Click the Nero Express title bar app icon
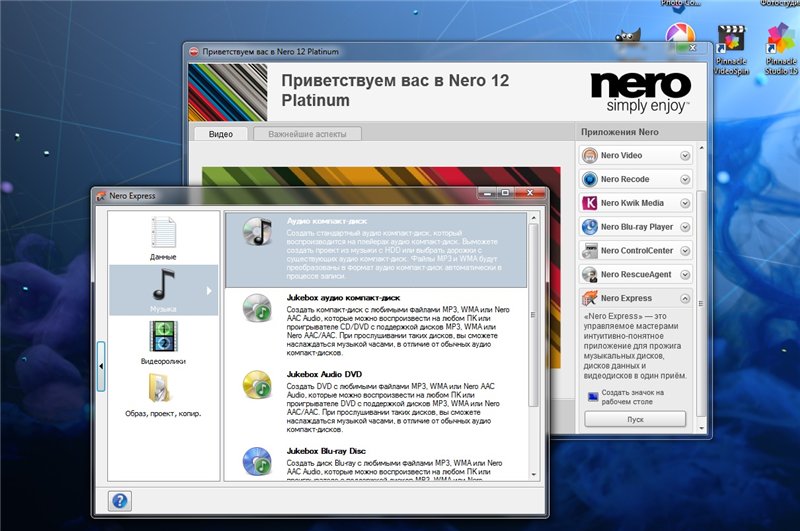The image size is (800, 531). pyautogui.click(x=101, y=196)
